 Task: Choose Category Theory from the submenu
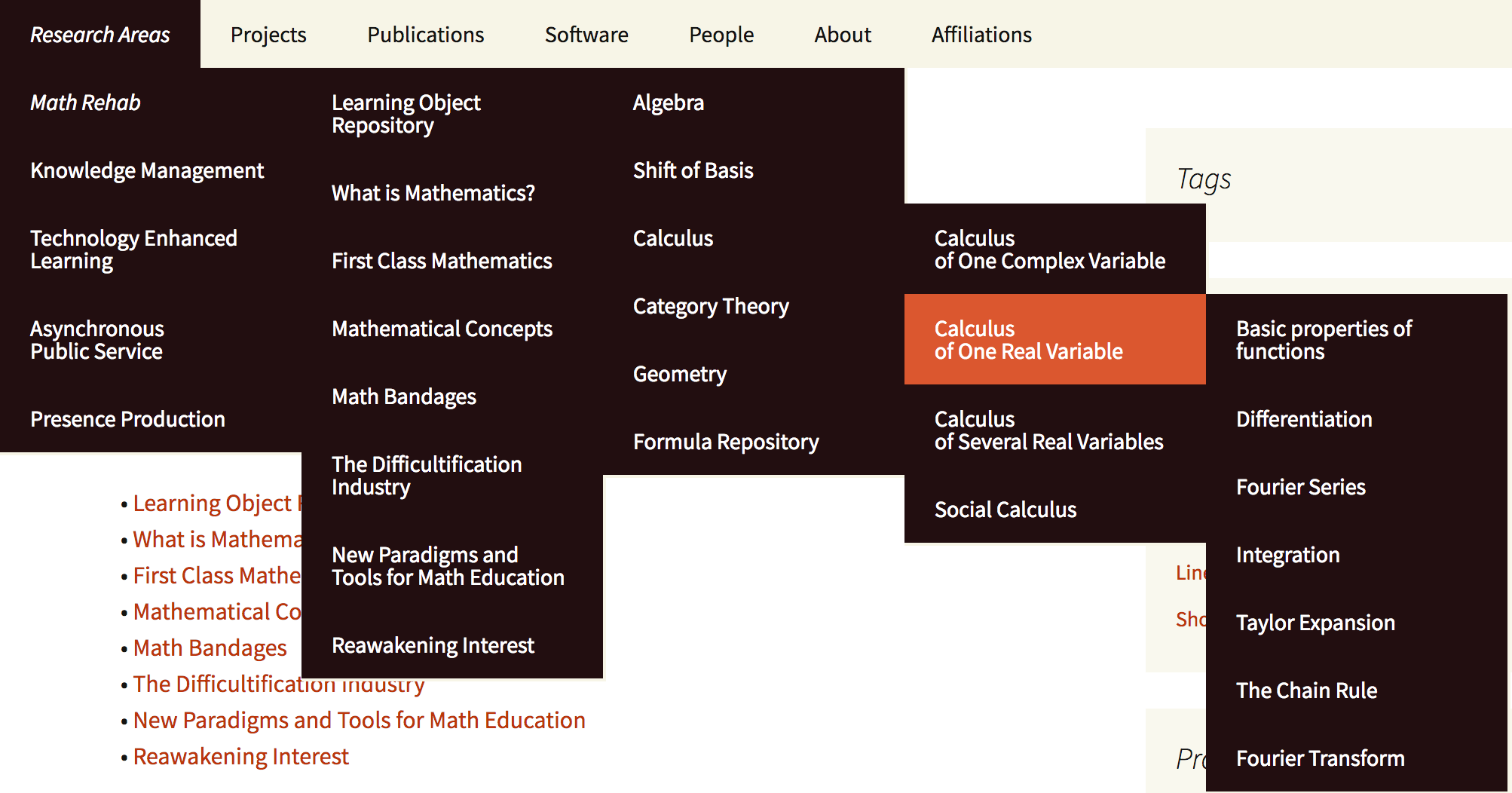[711, 306]
